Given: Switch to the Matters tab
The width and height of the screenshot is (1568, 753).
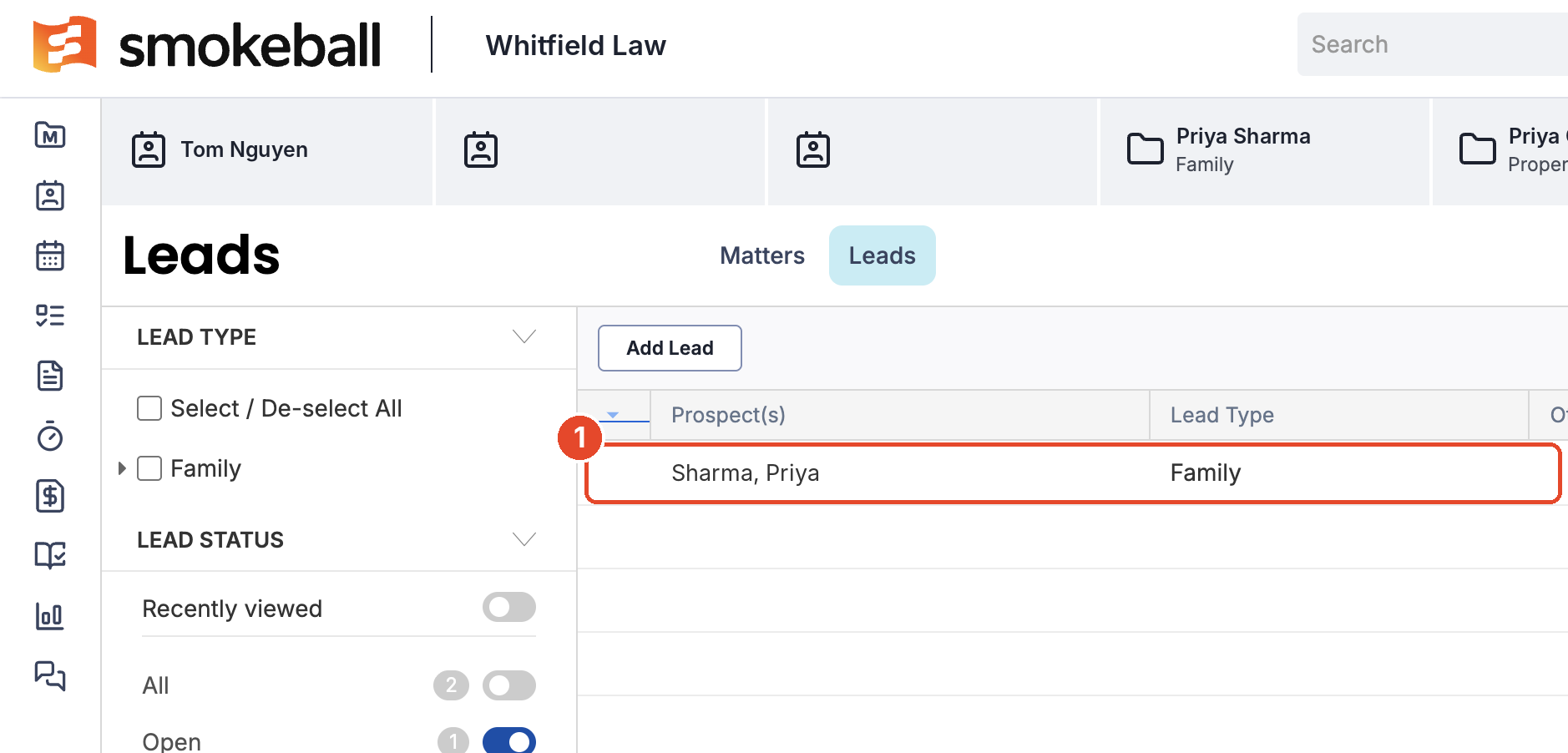Looking at the screenshot, I should coord(762,255).
